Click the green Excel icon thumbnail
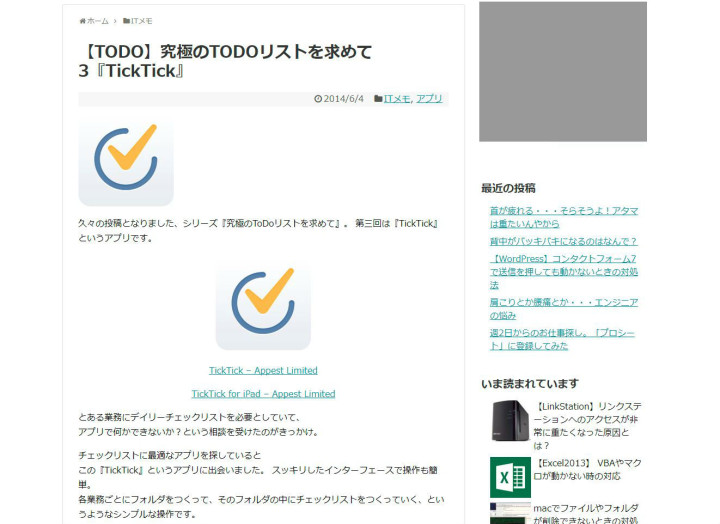This screenshot has width=720, height=524. pos(510,477)
